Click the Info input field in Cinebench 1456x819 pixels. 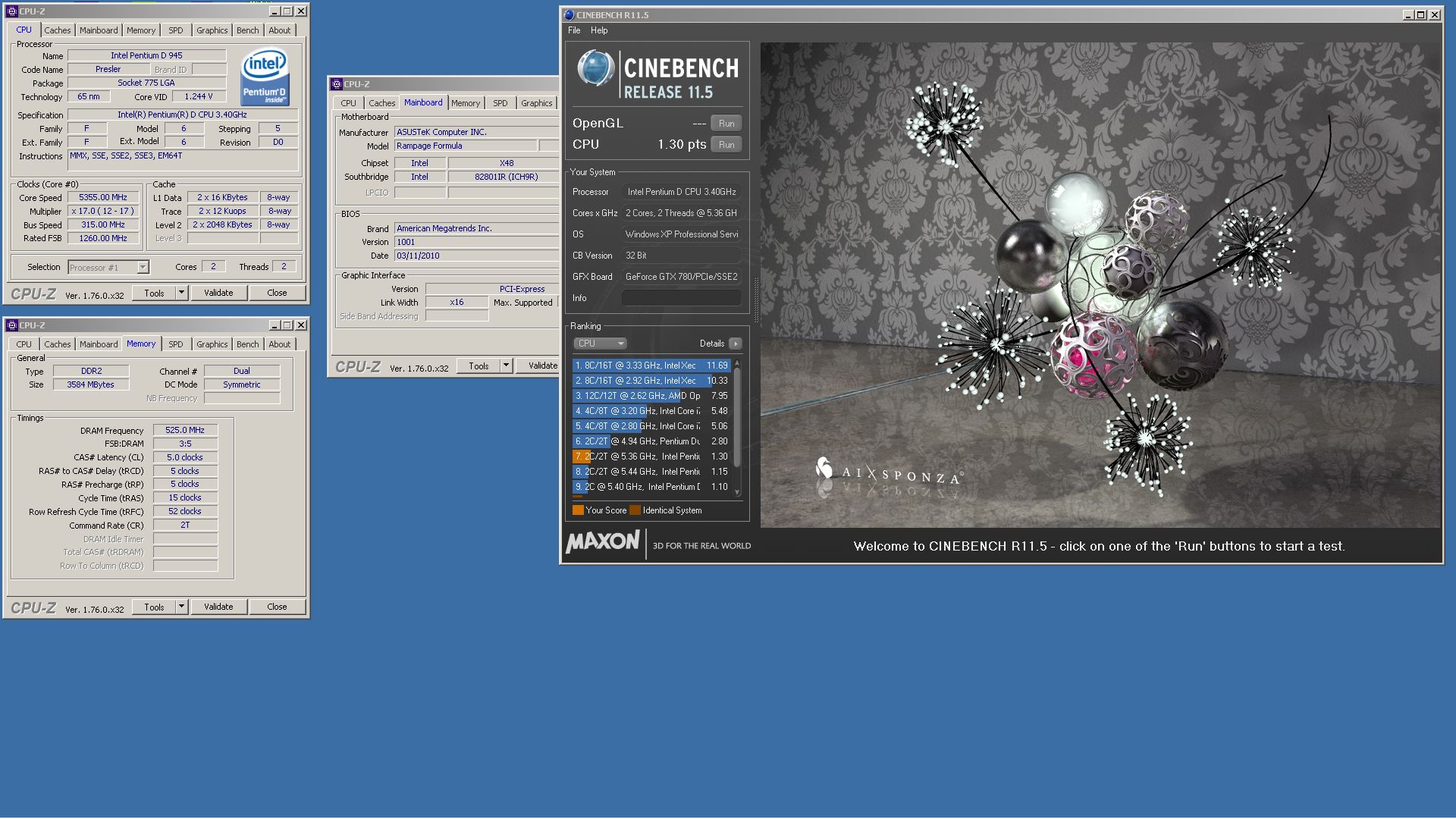pyautogui.click(x=681, y=298)
